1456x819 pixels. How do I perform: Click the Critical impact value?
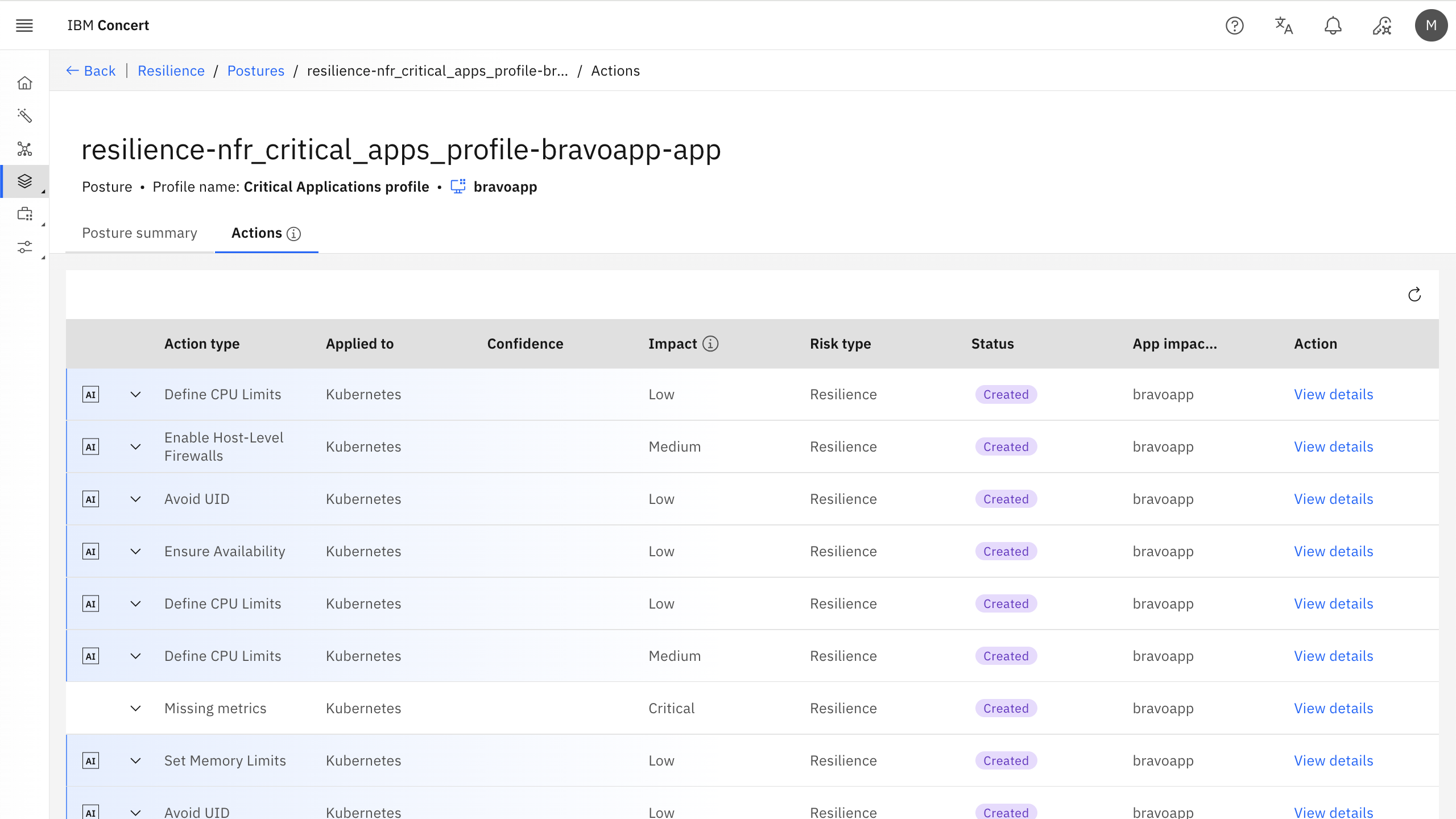(x=672, y=709)
